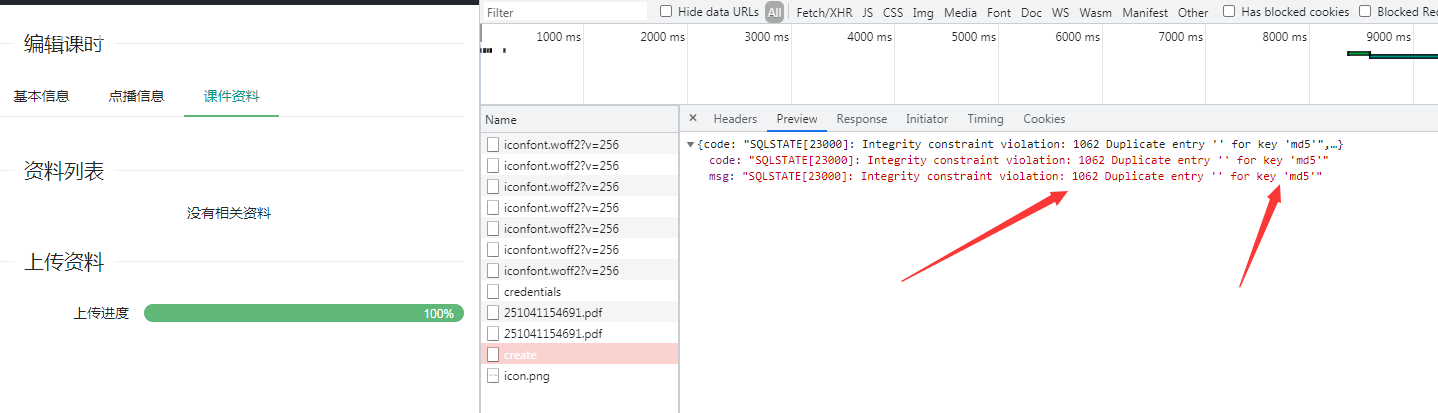This screenshot has width=1438, height=413.
Task: Click the credentials request file icon
Action: pyautogui.click(x=493, y=292)
